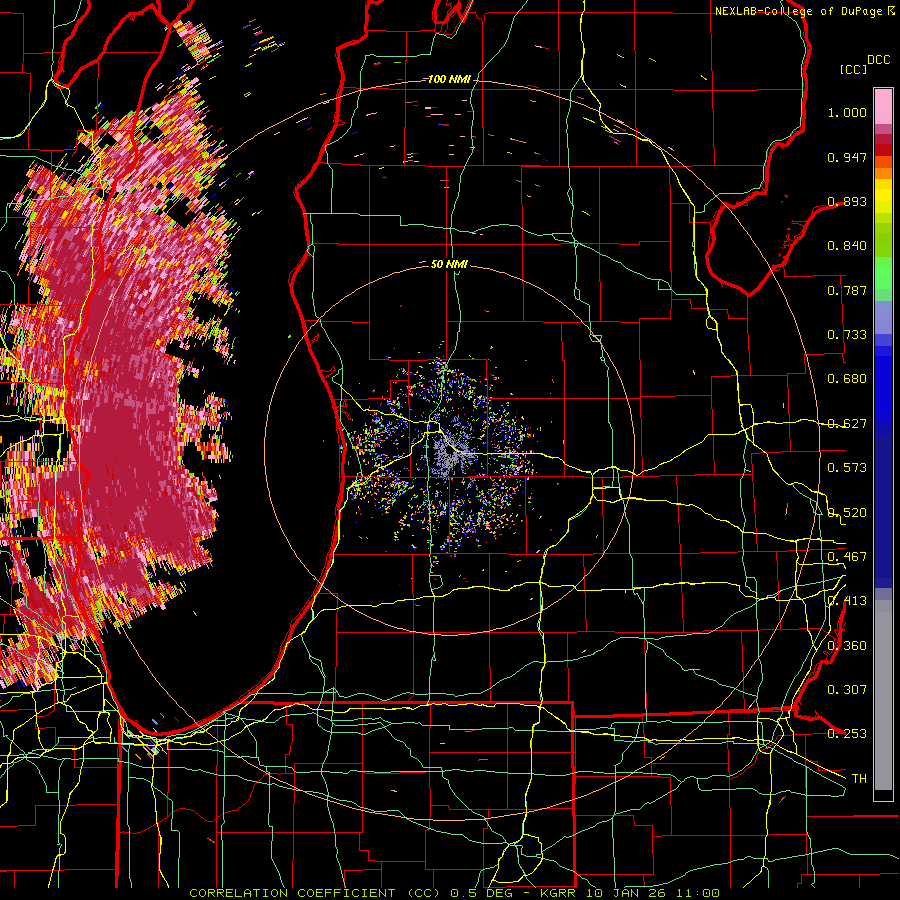Click the 0.360 scale value
The height and width of the screenshot is (900, 900).
point(847,646)
